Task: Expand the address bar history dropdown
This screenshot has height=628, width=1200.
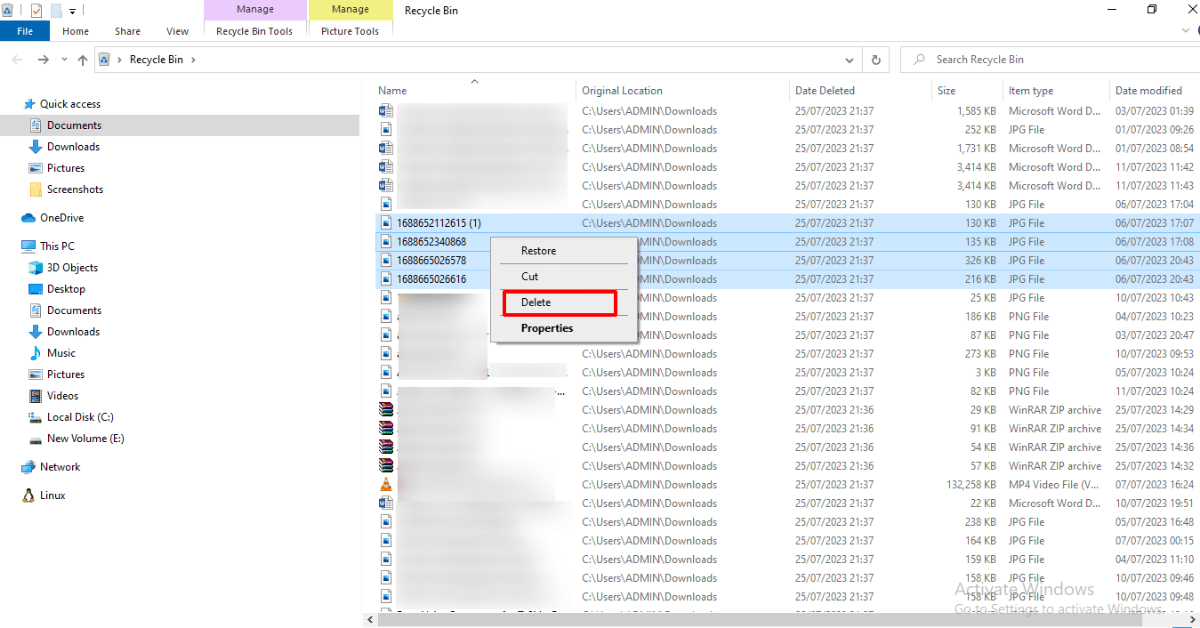Action: click(x=849, y=60)
